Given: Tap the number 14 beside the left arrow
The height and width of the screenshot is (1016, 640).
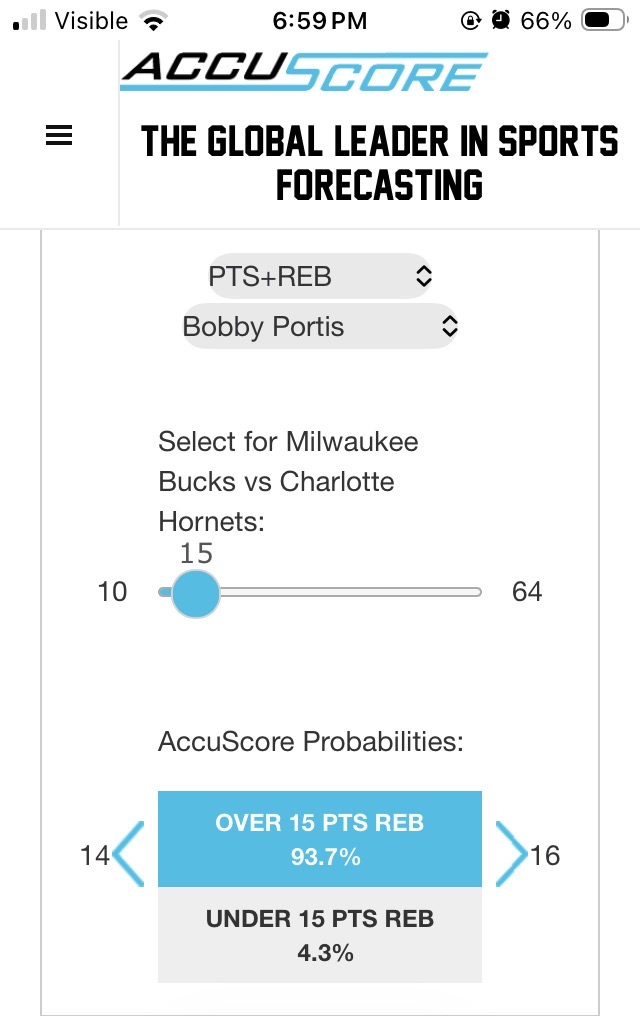Looking at the screenshot, I should coord(95,855).
